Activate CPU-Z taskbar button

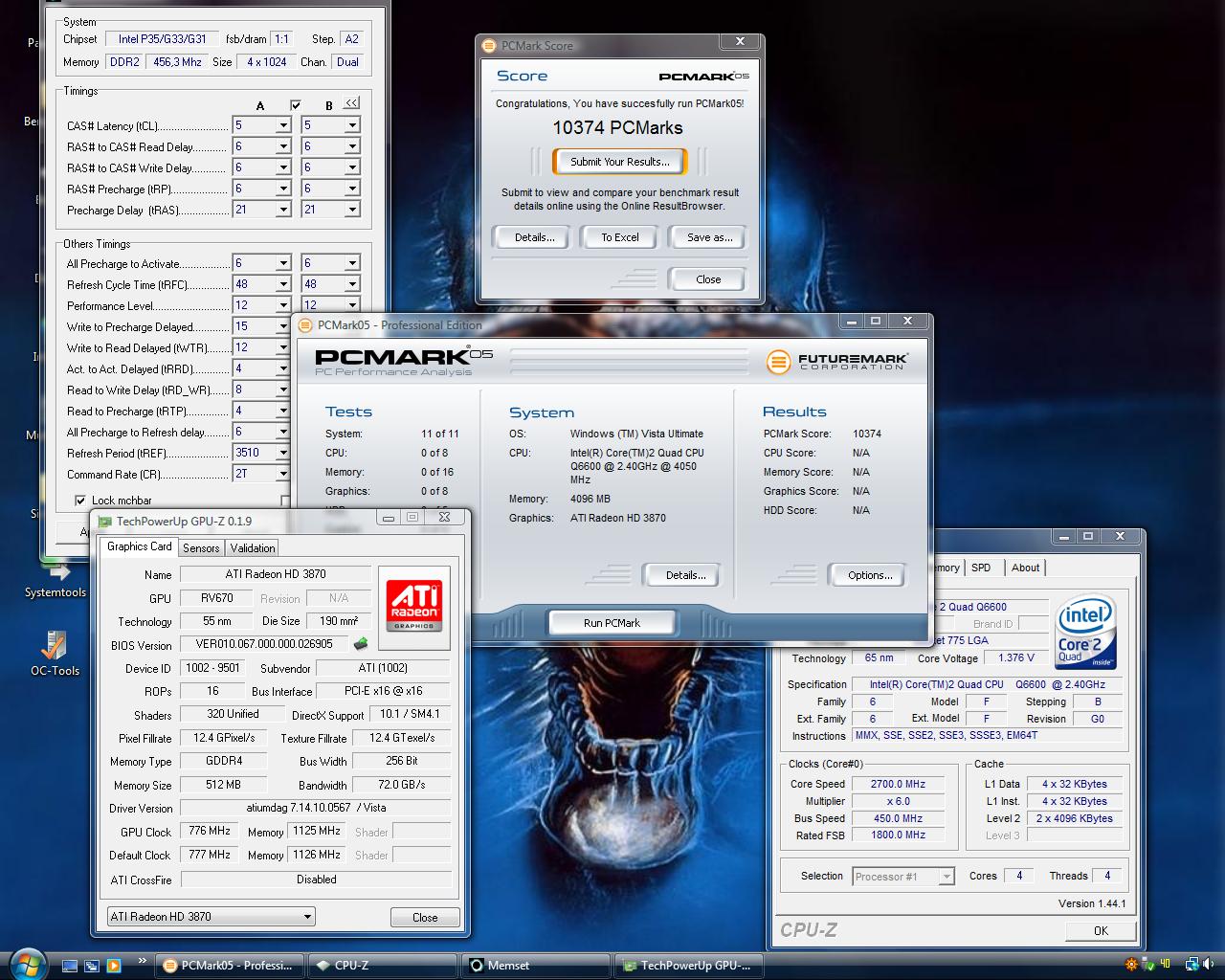pyautogui.click(x=385, y=966)
